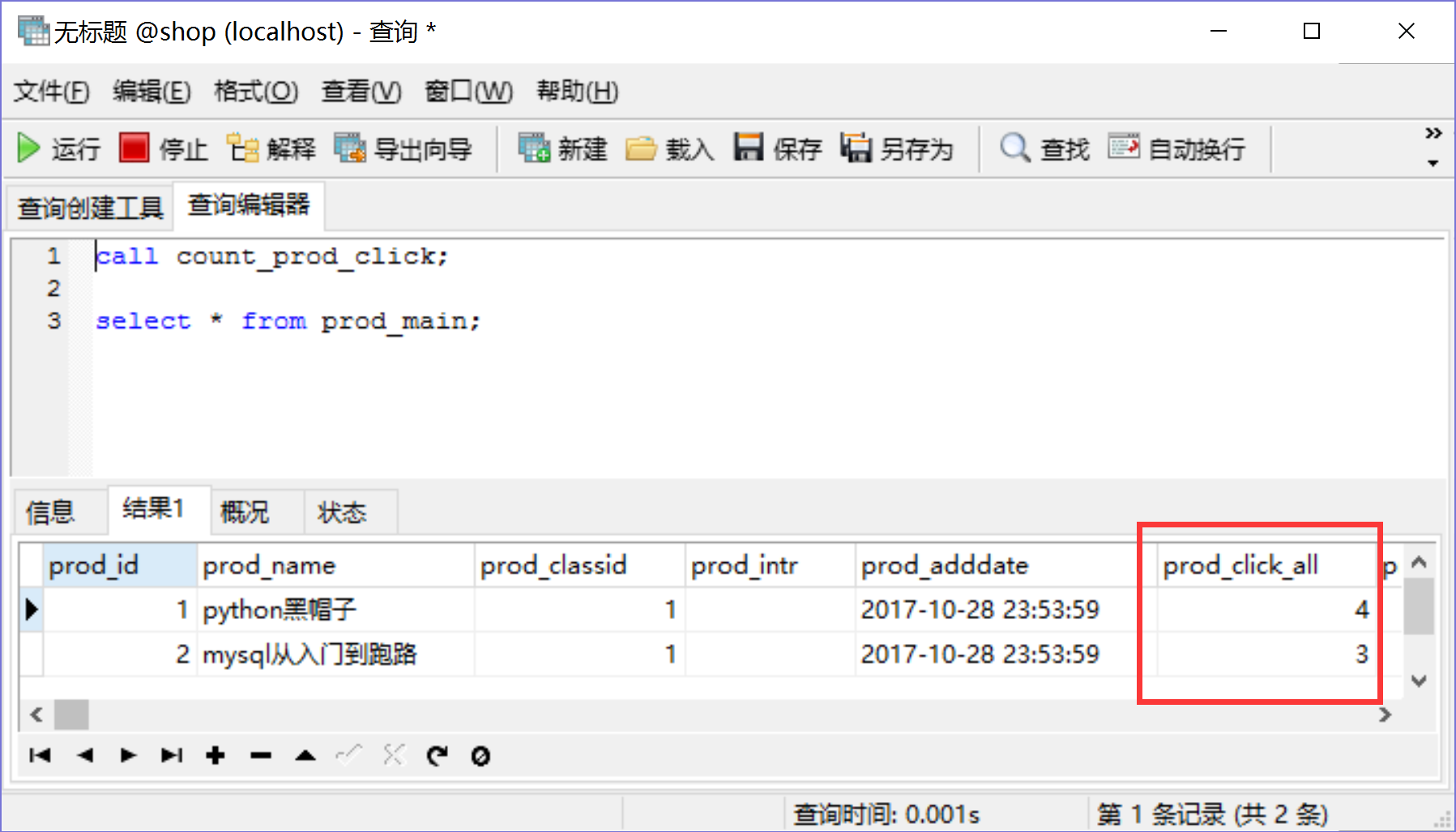Click the prod_classid column header
This screenshot has width=1456, height=832.
(579, 565)
